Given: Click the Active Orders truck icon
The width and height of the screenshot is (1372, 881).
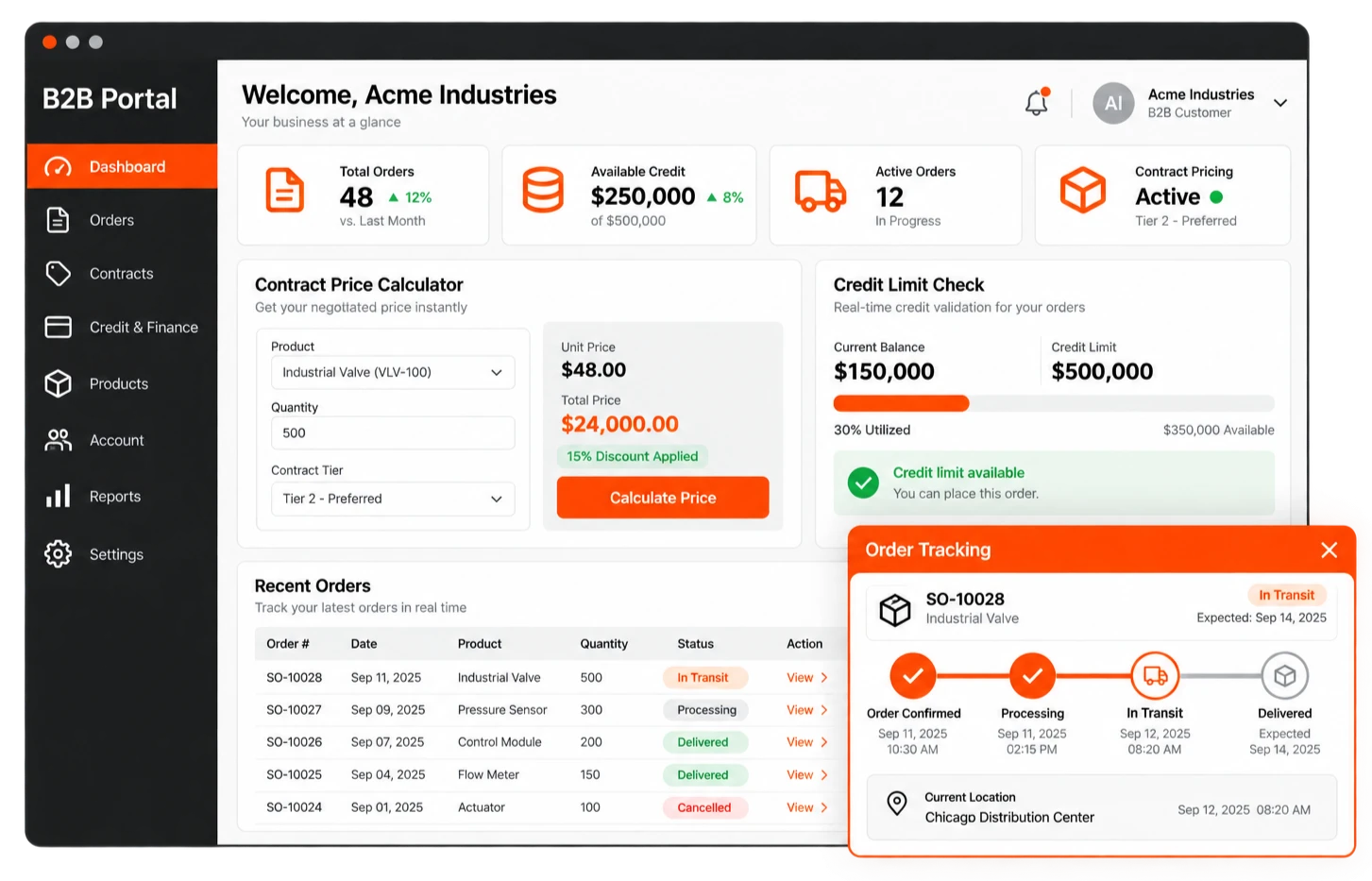Looking at the screenshot, I should click(820, 191).
